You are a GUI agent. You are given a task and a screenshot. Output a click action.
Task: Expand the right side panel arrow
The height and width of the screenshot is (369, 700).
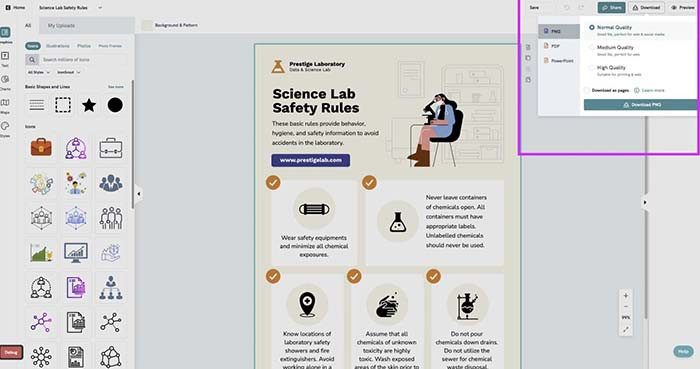645,203
